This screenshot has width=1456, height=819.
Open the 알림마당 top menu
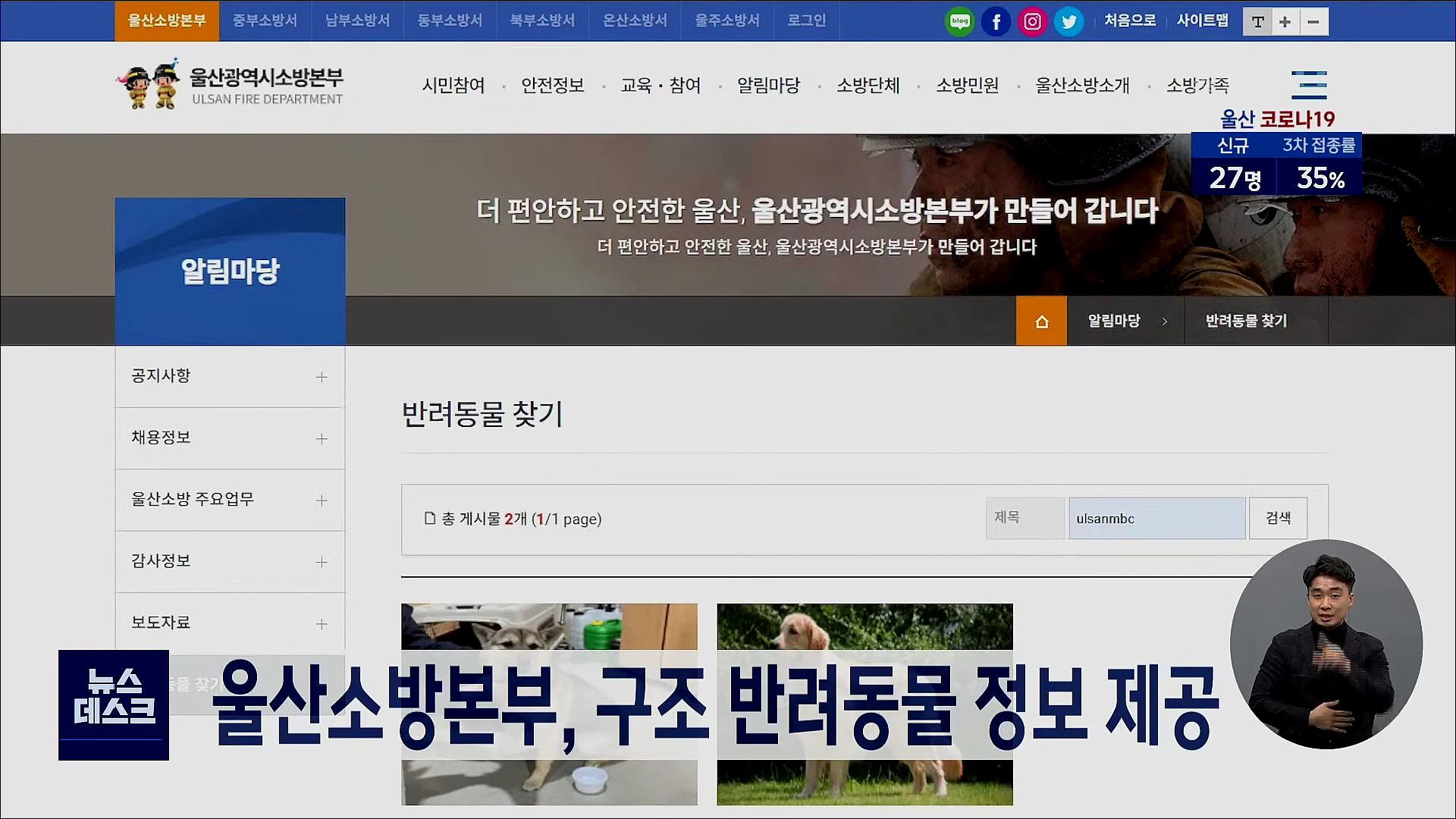(x=768, y=86)
